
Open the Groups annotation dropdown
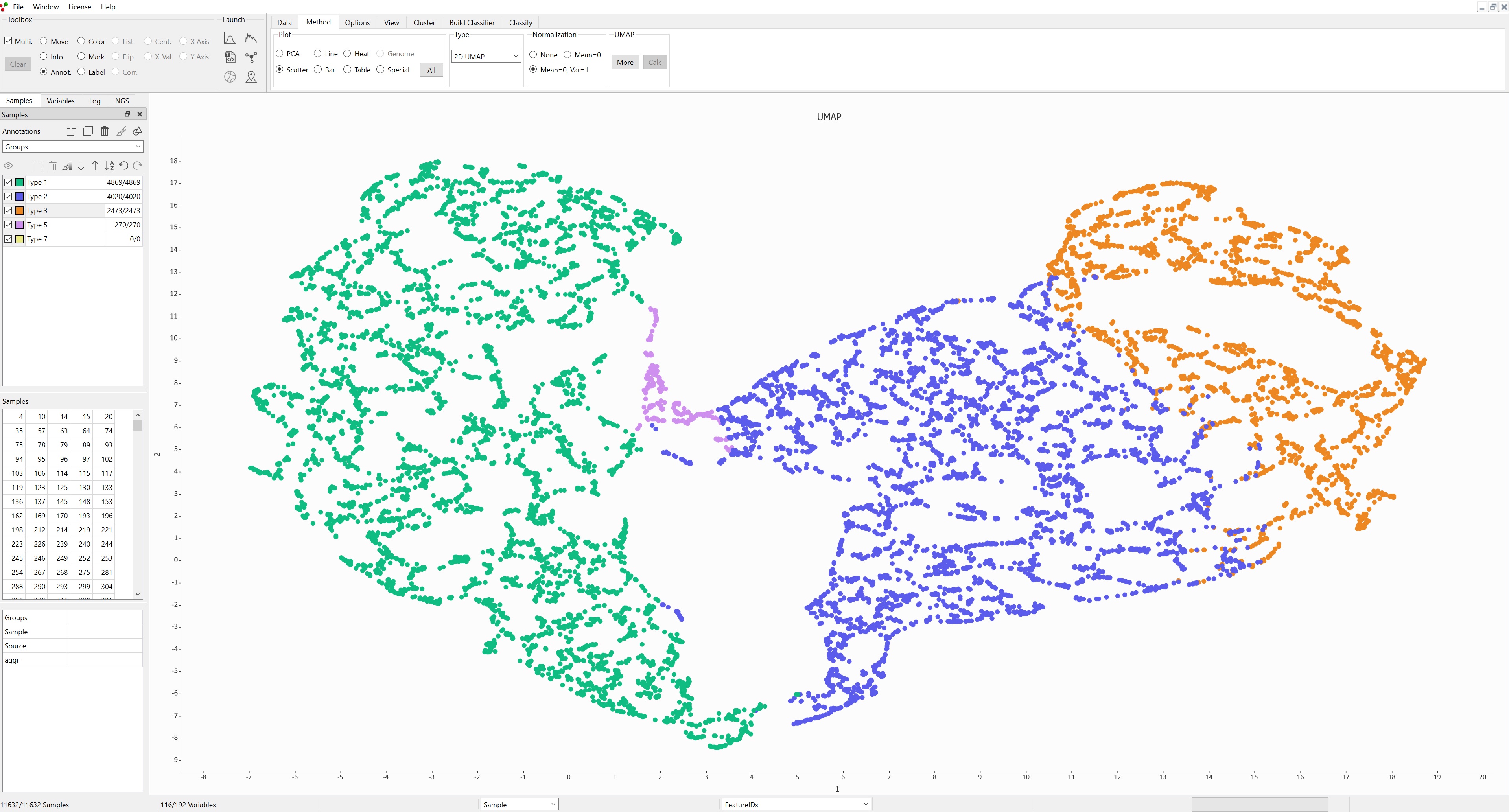(72, 146)
